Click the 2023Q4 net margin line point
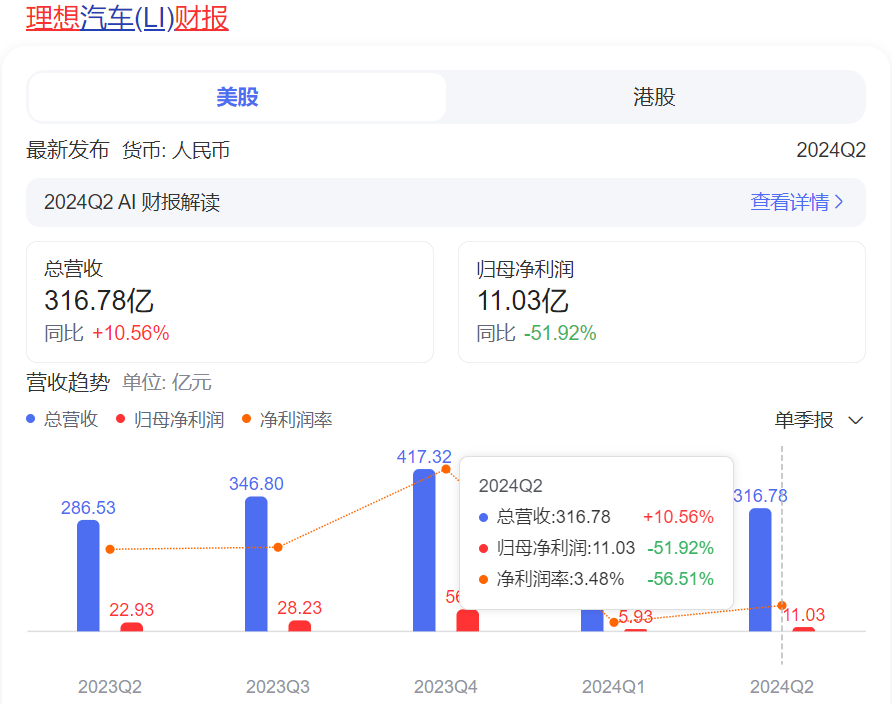Viewport: 892px width, 704px height. tap(446, 469)
